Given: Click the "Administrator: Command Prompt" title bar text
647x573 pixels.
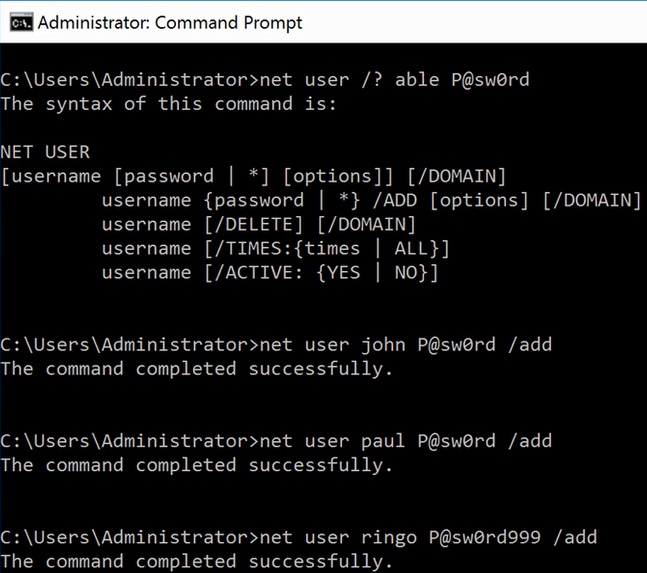Looking at the screenshot, I should [169, 22].
